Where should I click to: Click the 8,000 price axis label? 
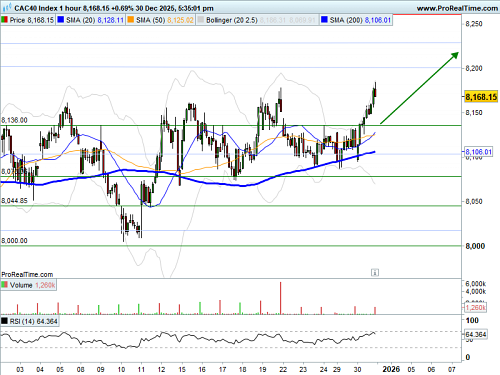(475, 246)
